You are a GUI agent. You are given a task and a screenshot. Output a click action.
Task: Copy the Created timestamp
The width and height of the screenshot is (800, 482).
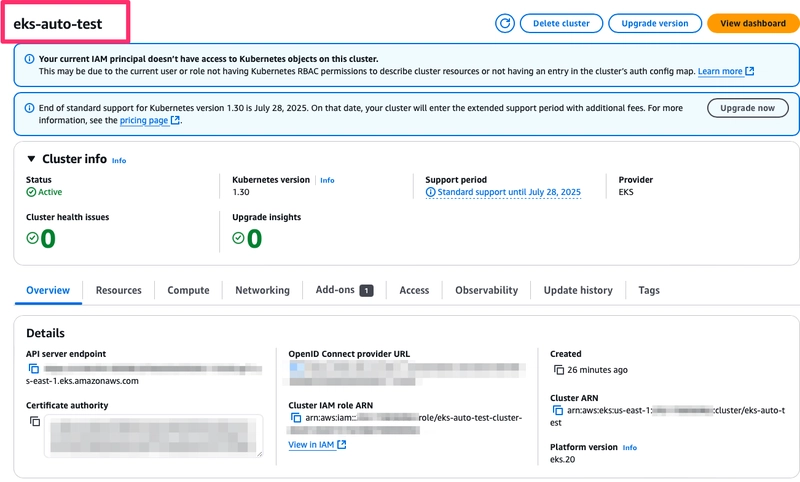click(x=558, y=370)
